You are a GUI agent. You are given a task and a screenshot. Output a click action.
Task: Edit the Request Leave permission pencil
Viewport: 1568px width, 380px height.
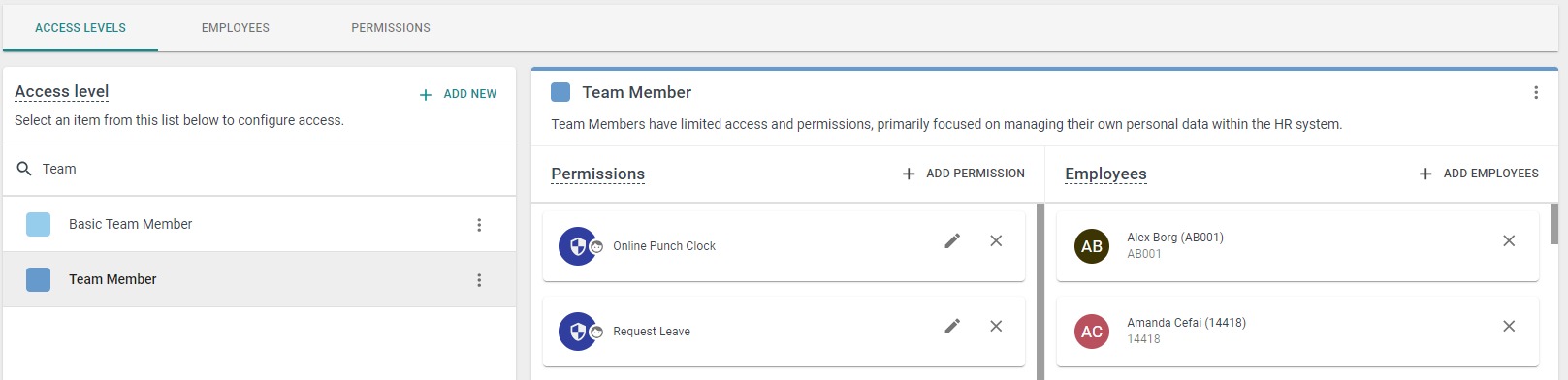coord(952,326)
